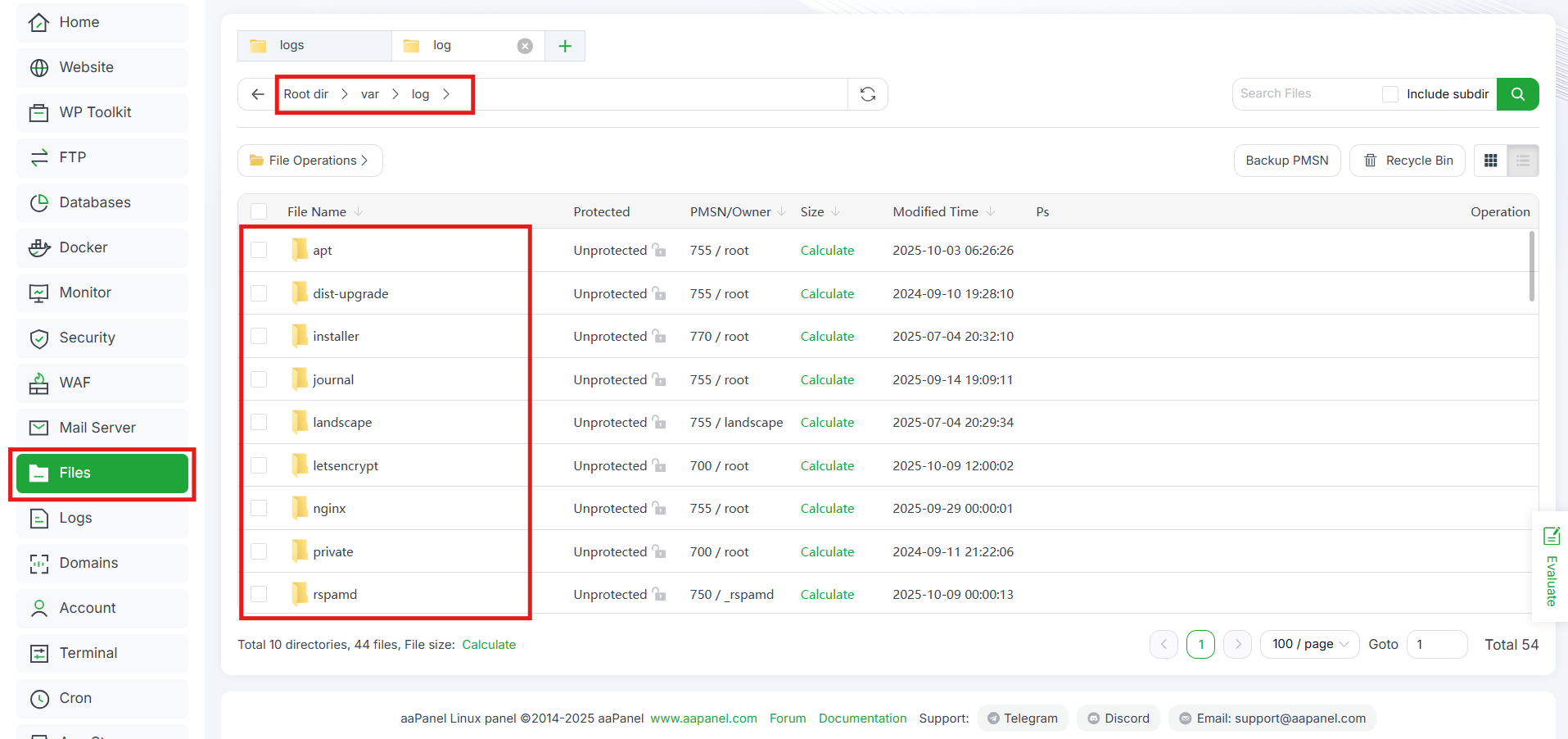The image size is (1568, 739).
Task: Check the box for letsencrypt folder
Action: pos(259,465)
